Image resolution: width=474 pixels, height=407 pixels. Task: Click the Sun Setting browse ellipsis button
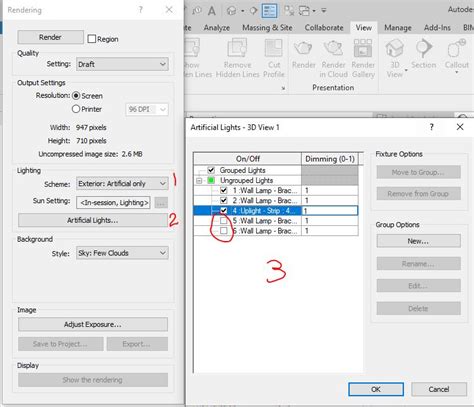coord(161,203)
